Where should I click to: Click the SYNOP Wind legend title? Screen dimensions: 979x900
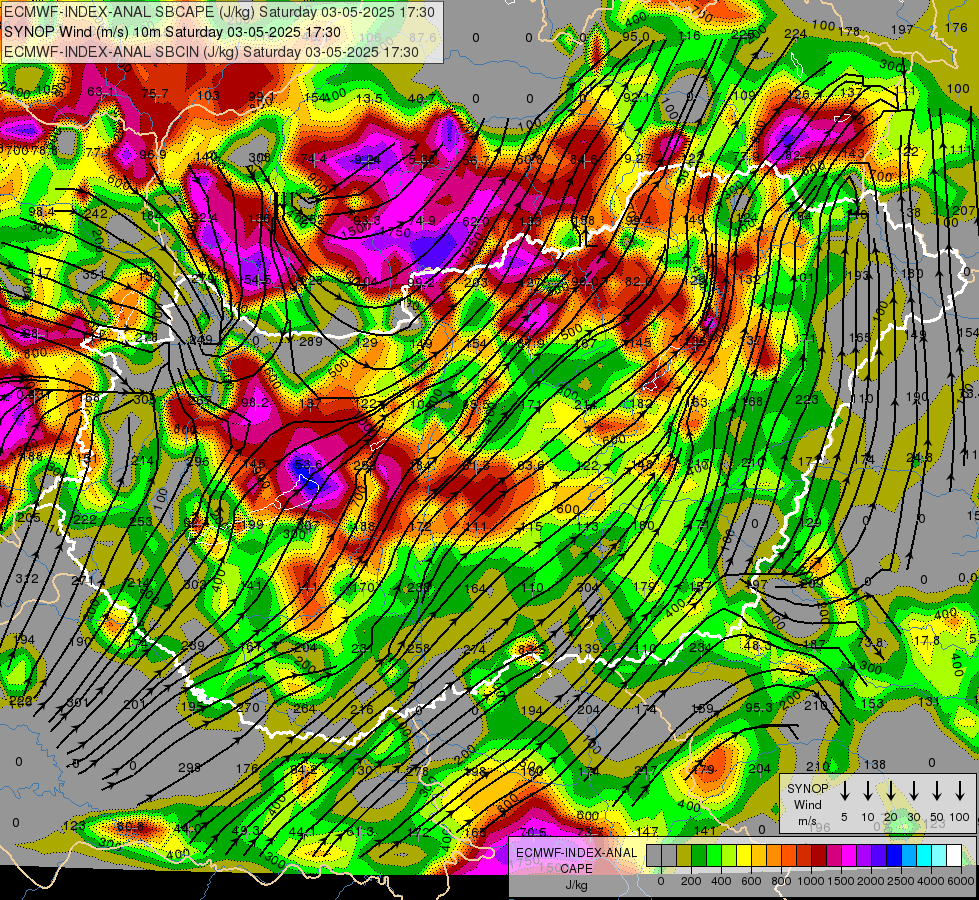click(807, 796)
